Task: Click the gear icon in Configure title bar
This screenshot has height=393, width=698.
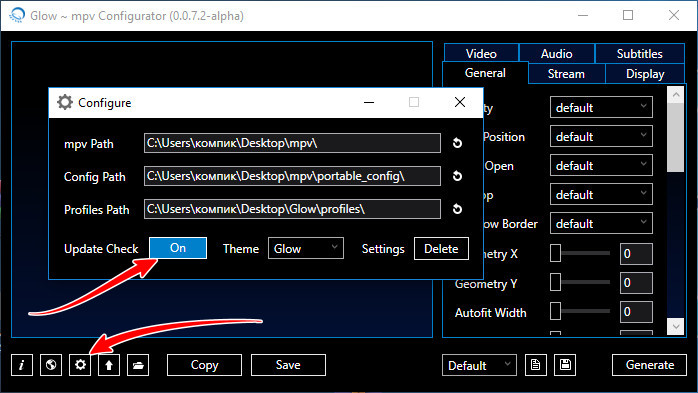Action: (65, 102)
